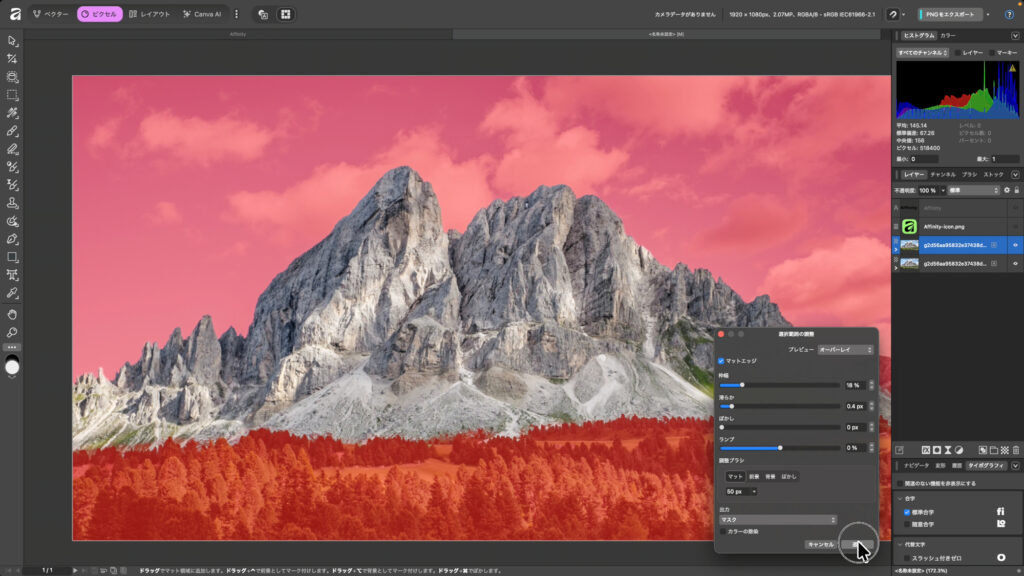Enable the カラーの除染 checkbox
Image resolution: width=1024 pixels, height=576 pixels.
723,531
